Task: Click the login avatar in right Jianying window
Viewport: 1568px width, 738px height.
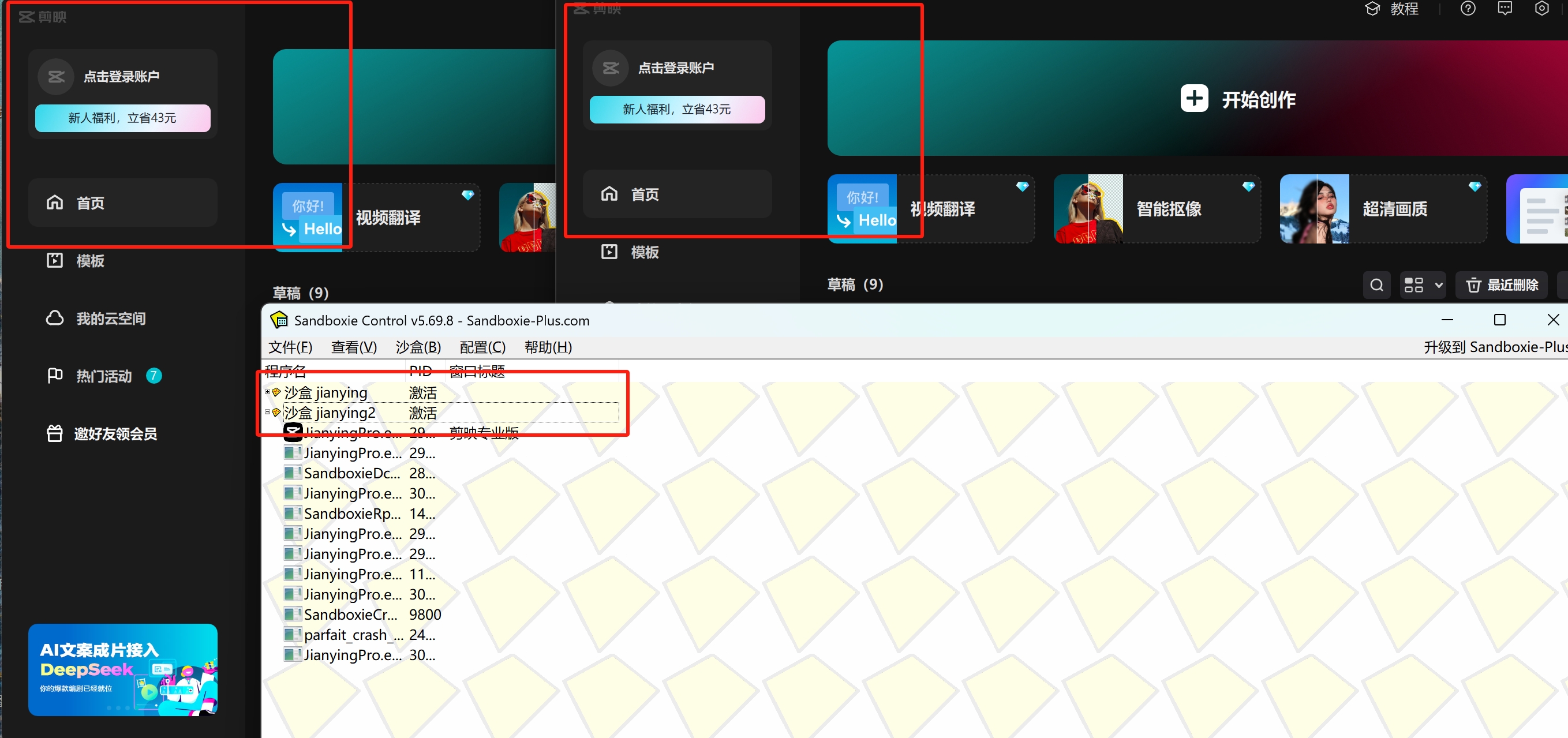Action: coord(611,68)
